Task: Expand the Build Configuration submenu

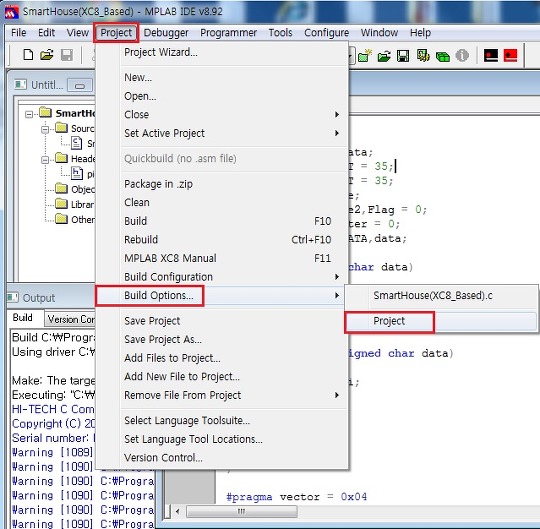Action: click(337, 277)
